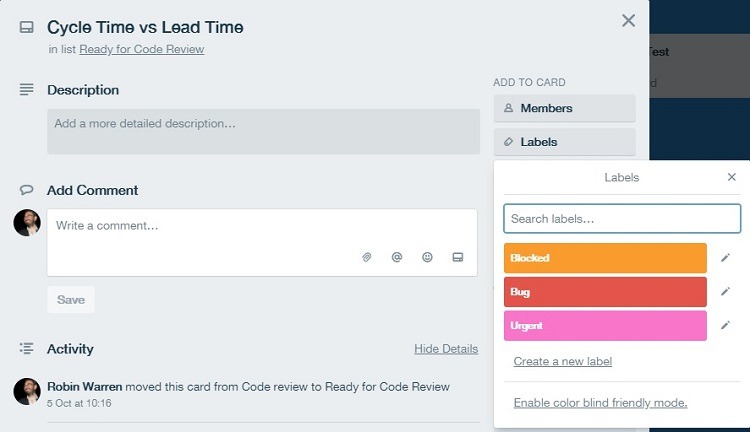This screenshot has width=750, height=432.
Task: Click the Labels popup title text
Action: coord(621,177)
